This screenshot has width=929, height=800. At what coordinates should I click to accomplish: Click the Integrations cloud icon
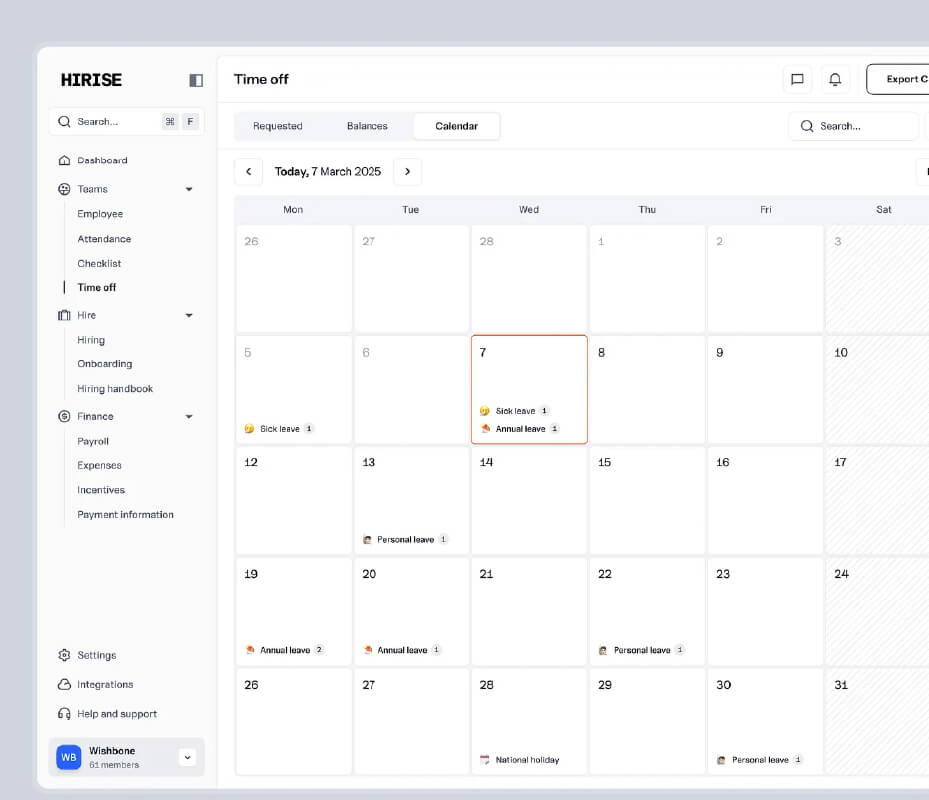coord(64,684)
